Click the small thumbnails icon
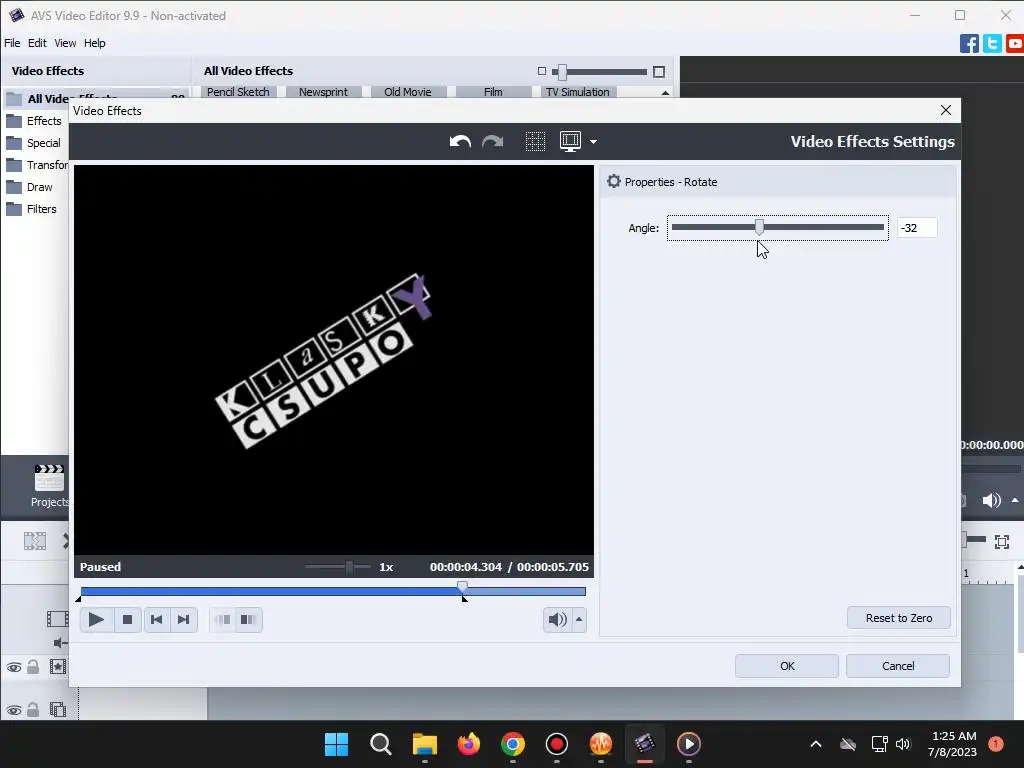1024x768 pixels. (541, 71)
